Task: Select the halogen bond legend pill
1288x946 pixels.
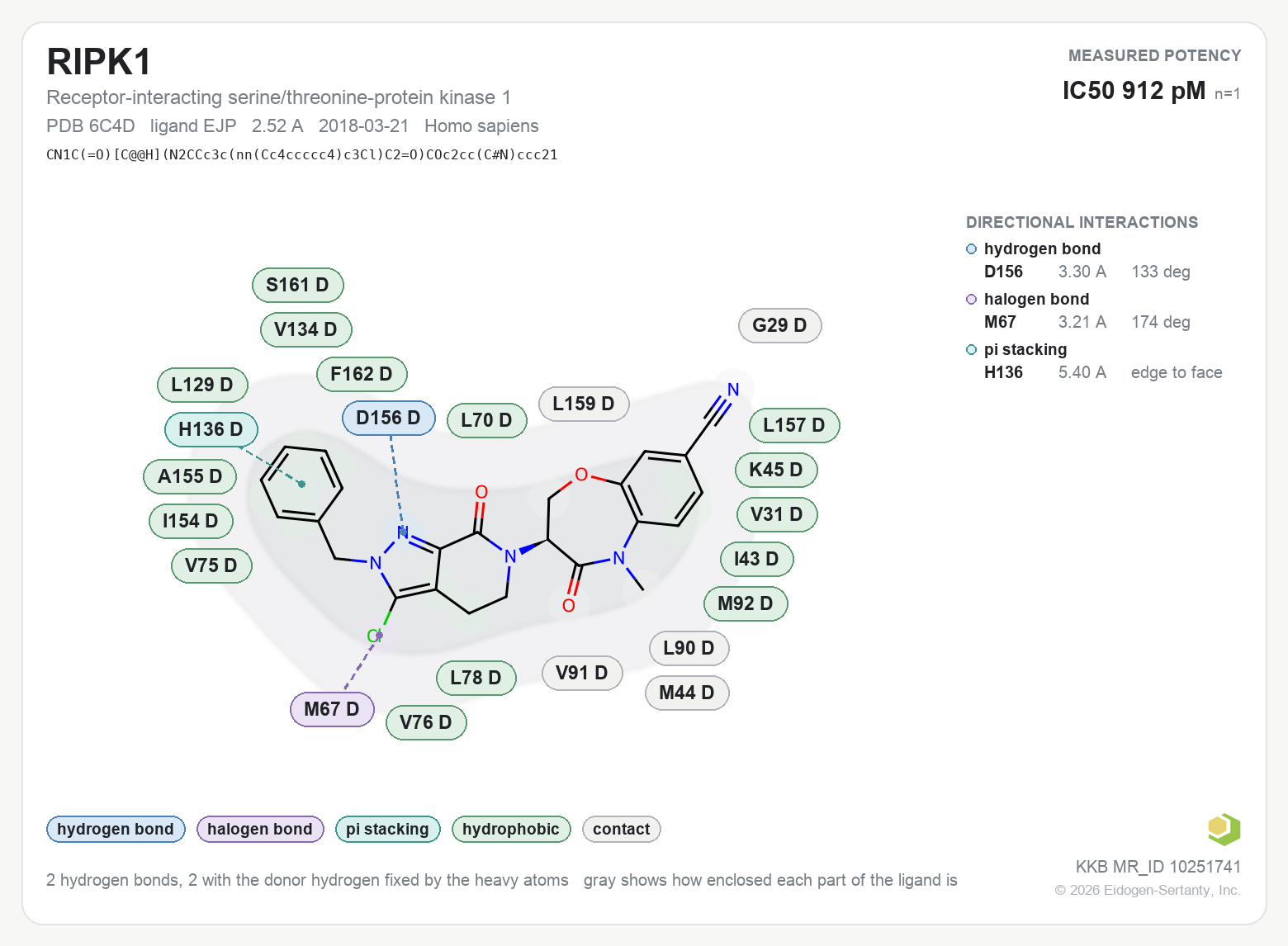Action: tap(260, 829)
